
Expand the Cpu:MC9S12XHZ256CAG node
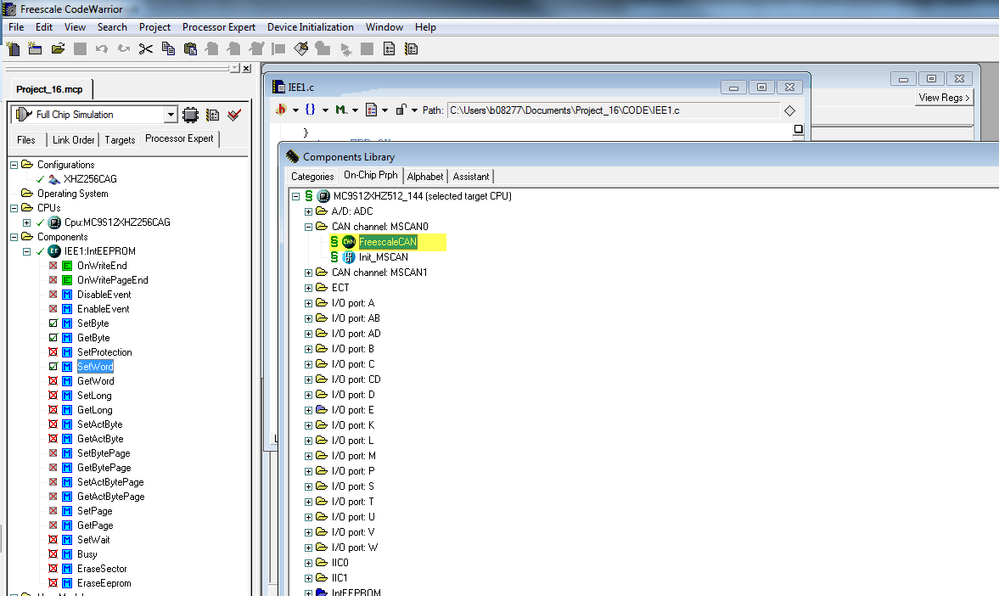tap(27, 222)
